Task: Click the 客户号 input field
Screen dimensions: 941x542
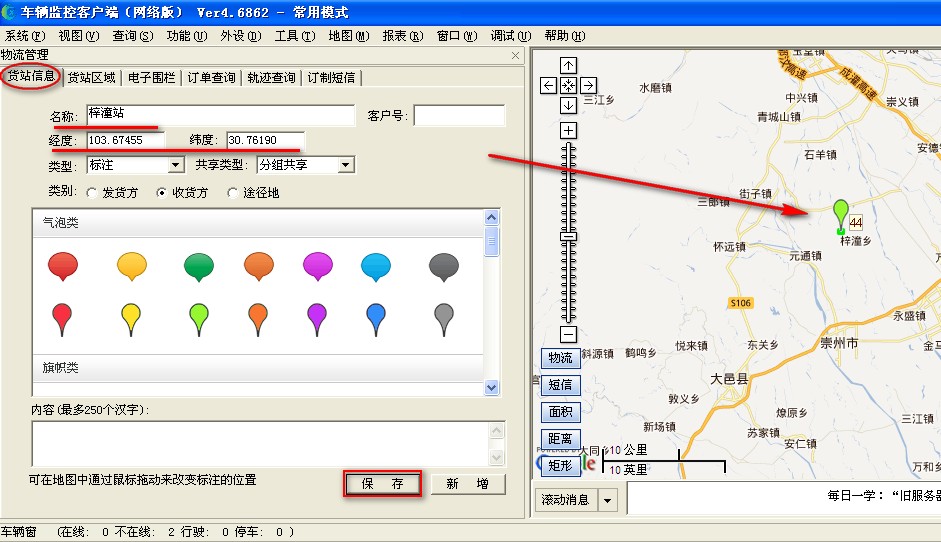Action: pos(459,116)
